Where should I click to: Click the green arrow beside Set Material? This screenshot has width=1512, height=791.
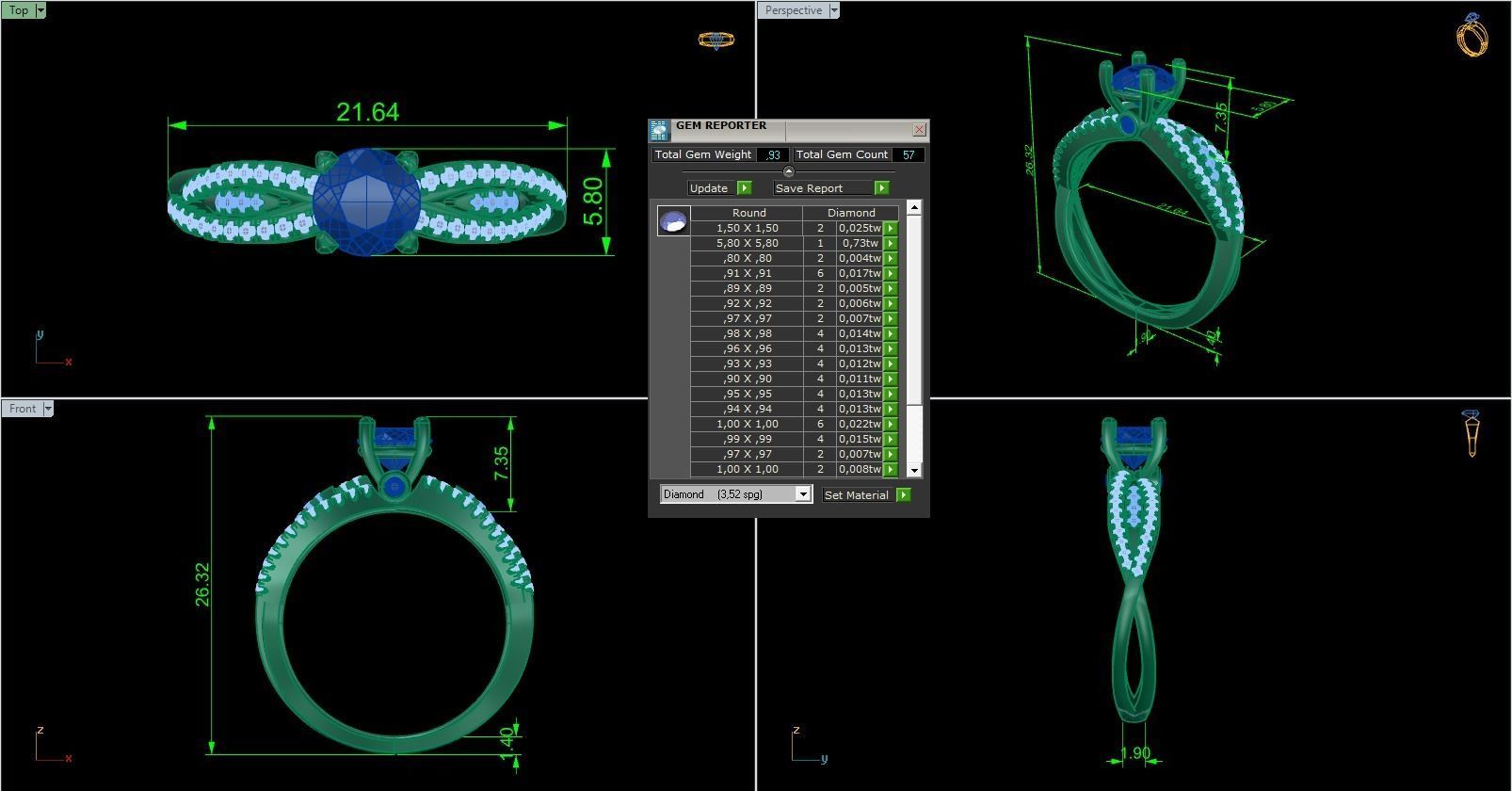click(x=904, y=495)
